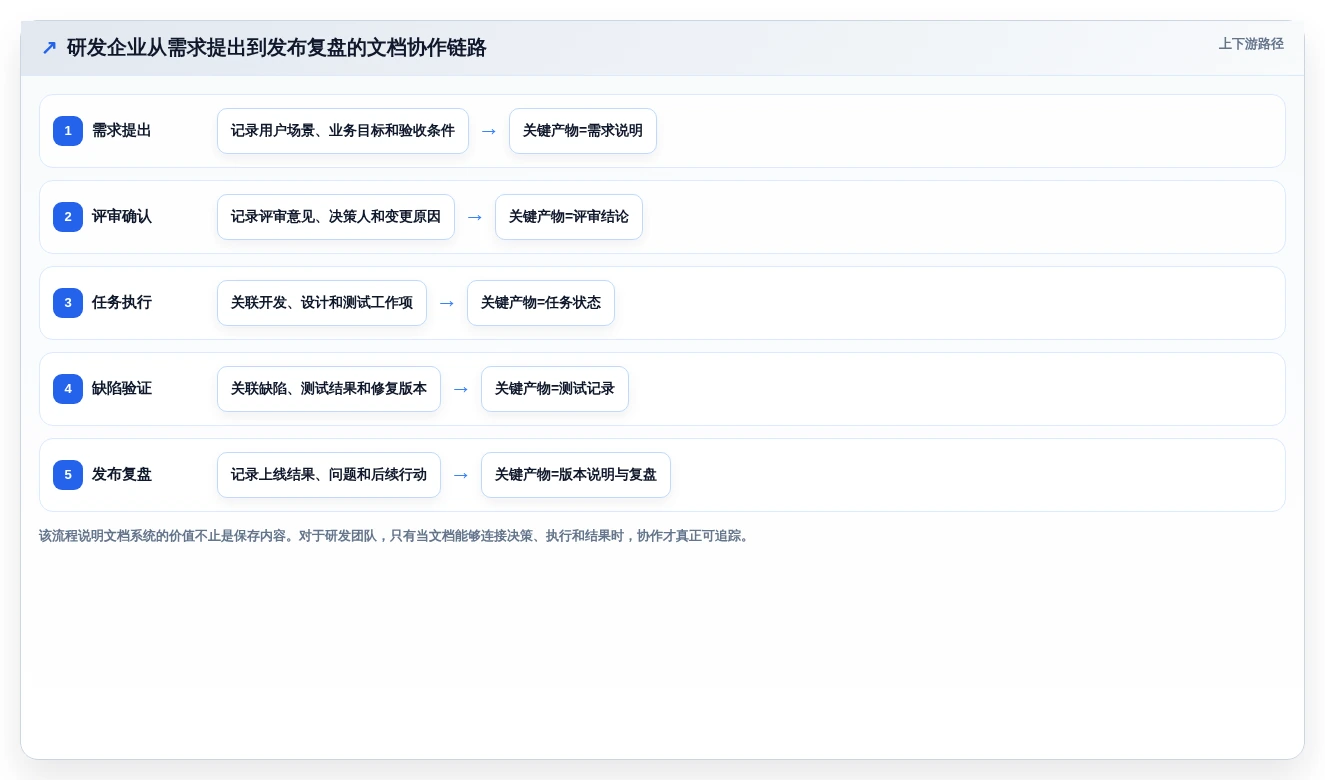This screenshot has width=1325, height=780.
Task: Select the 关键产物=测试记录 box
Action: click(555, 389)
